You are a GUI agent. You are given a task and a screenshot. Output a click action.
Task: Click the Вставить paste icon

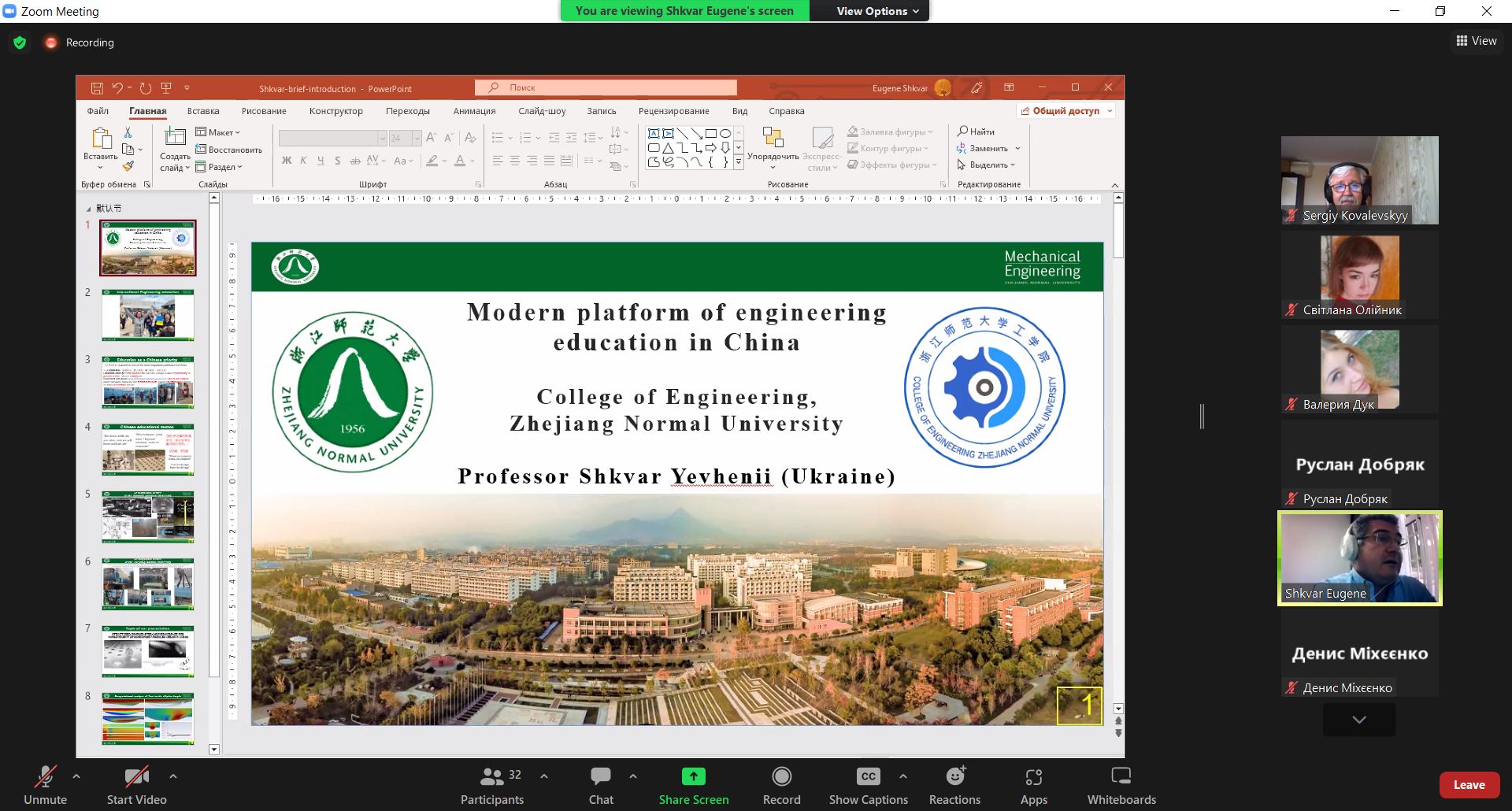pyautogui.click(x=101, y=139)
